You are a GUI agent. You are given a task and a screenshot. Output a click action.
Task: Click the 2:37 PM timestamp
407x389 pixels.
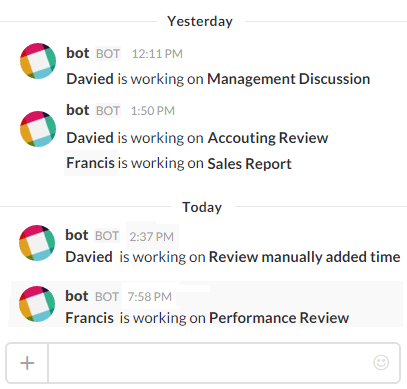(x=151, y=237)
